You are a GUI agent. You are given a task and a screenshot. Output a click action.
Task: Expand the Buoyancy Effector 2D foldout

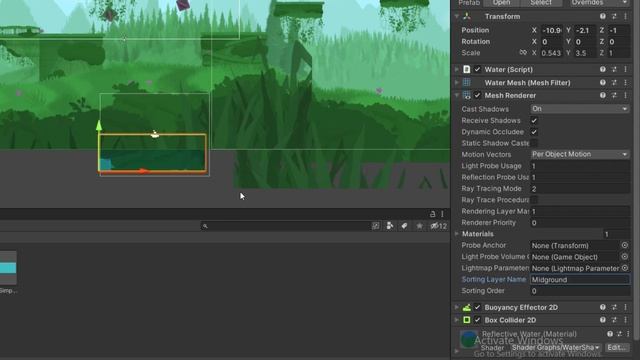click(x=457, y=307)
